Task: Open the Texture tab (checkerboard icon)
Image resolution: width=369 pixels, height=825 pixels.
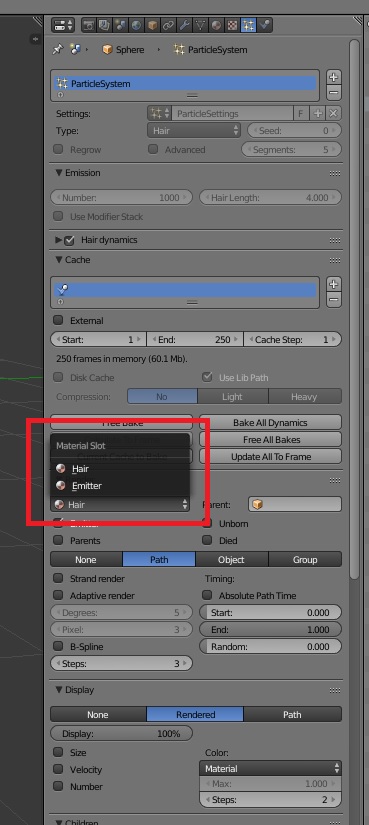Action: [232, 25]
